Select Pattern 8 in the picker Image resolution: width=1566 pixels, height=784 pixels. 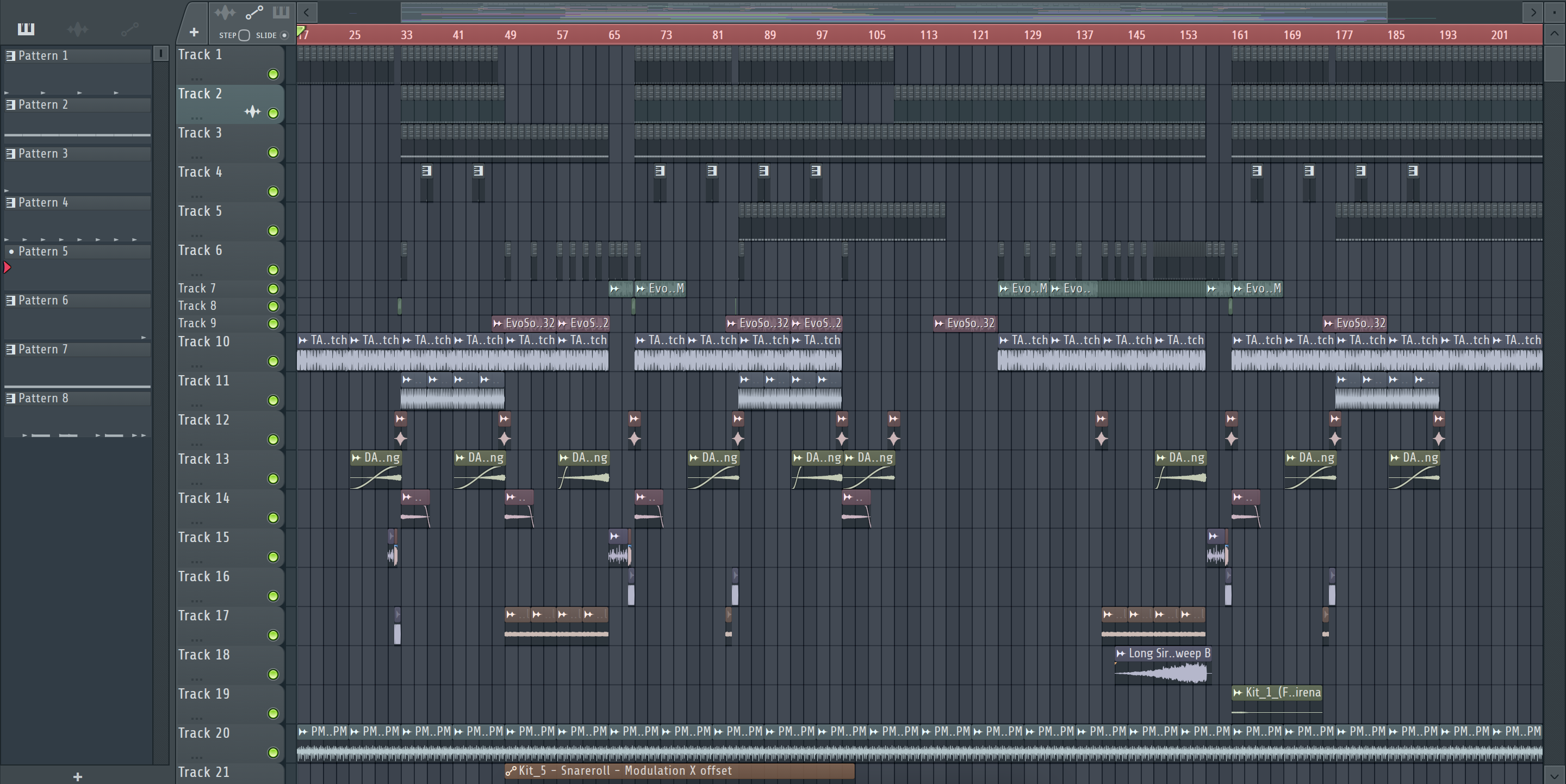(x=78, y=398)
